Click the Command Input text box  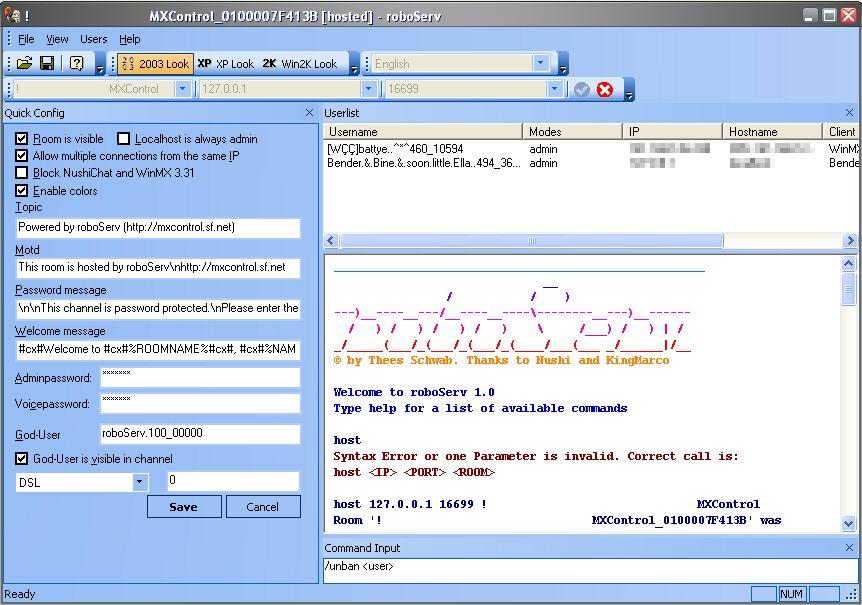[590, 569]
